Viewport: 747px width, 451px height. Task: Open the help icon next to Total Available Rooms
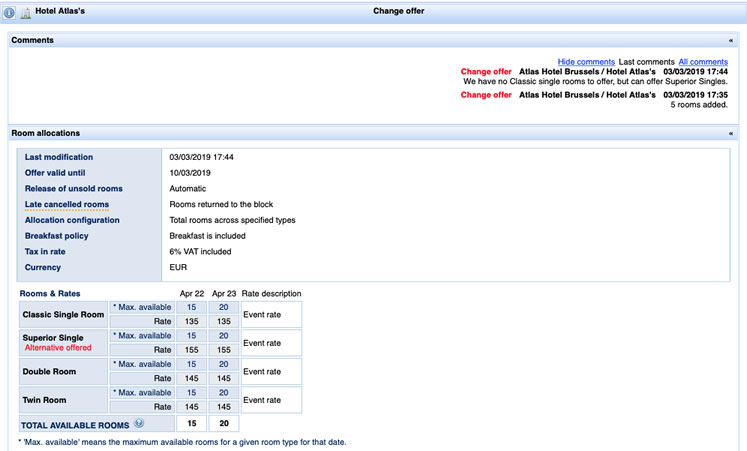(x=139, y=423)
